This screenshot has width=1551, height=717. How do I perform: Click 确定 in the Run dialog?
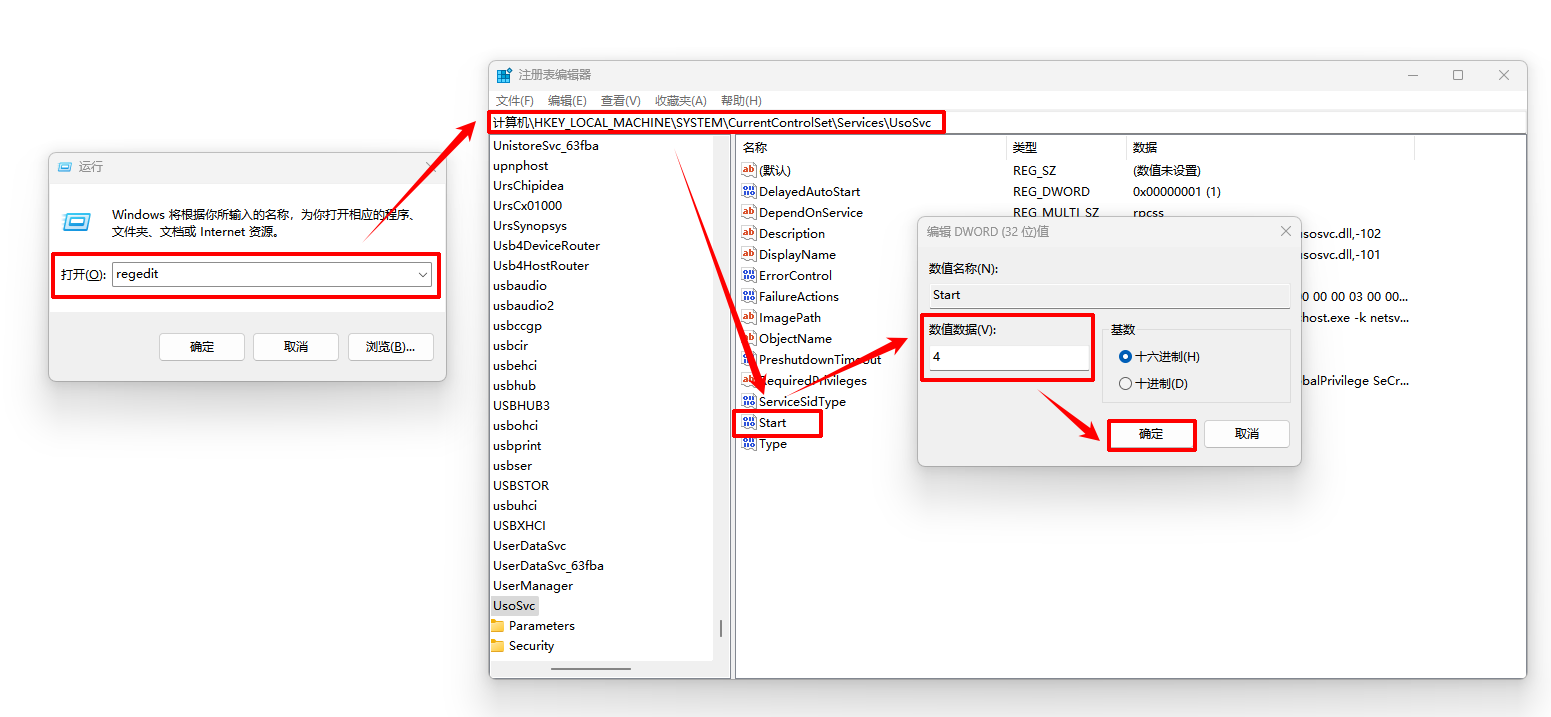point(202,347)
